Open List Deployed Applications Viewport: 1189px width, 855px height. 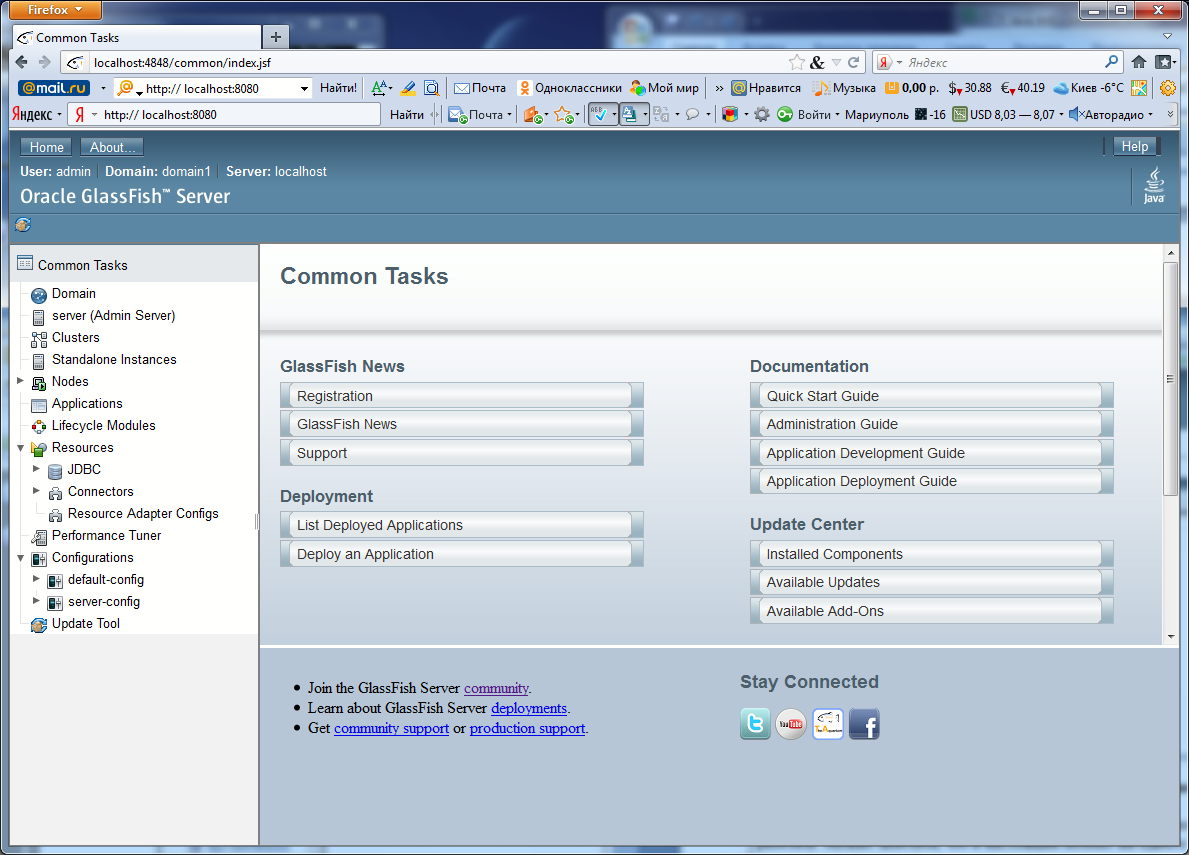pyautogui.click(x=462, y=525)
